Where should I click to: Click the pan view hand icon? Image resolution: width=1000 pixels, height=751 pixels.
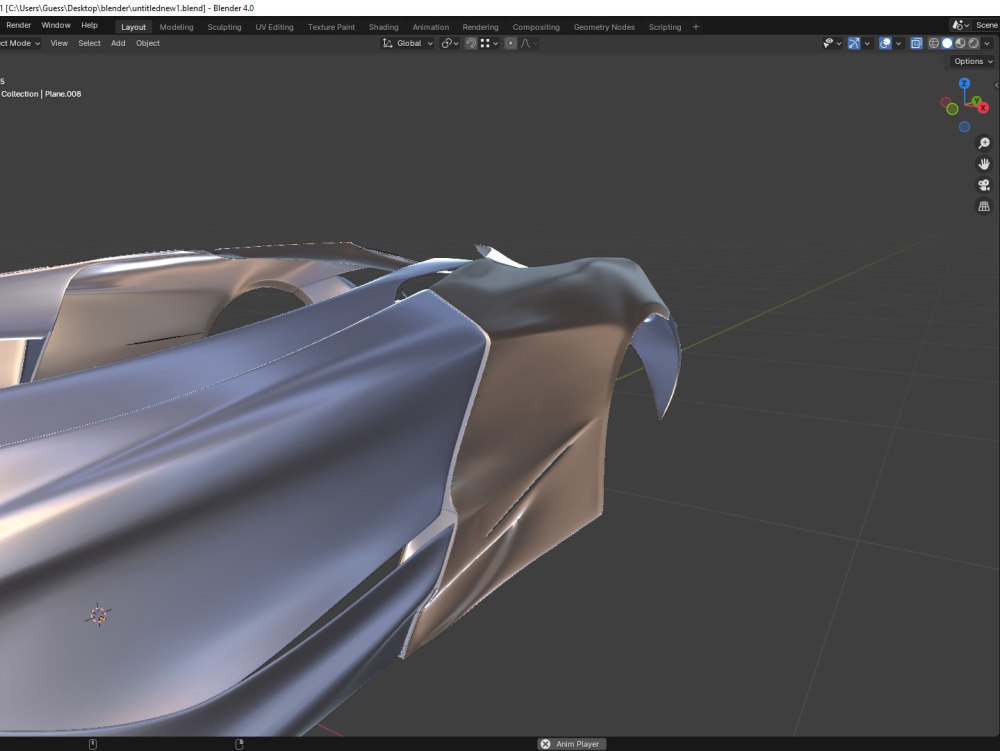tap(984, 164)
